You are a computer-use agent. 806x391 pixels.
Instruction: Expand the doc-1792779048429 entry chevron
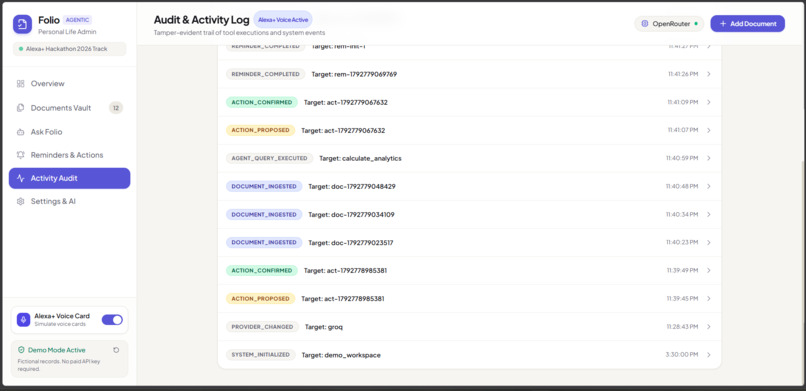point(709,187)
